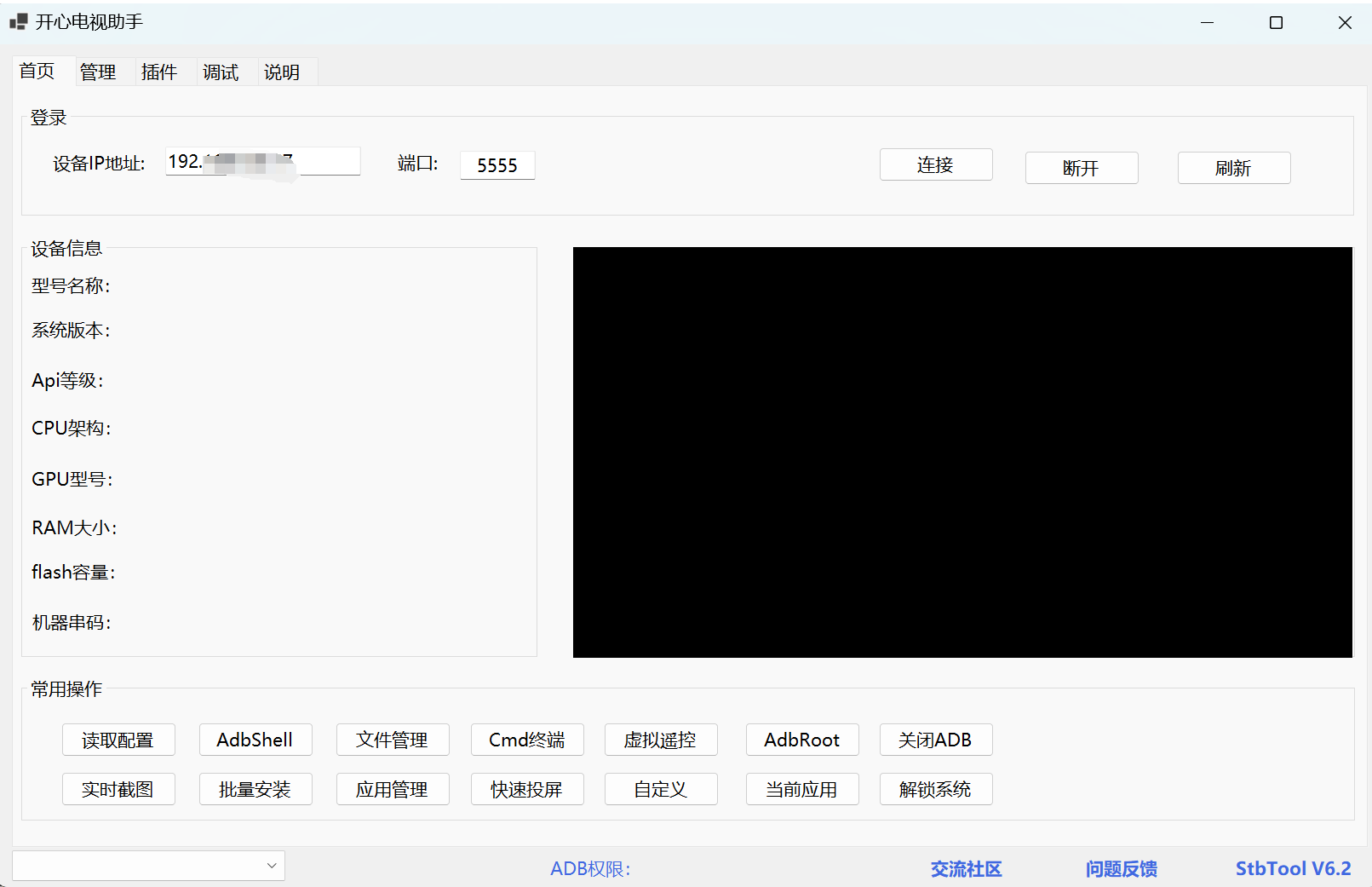This screenshot has width=1372, height=887.
Task: Click the 断开 button
Action: (1082, 168)
